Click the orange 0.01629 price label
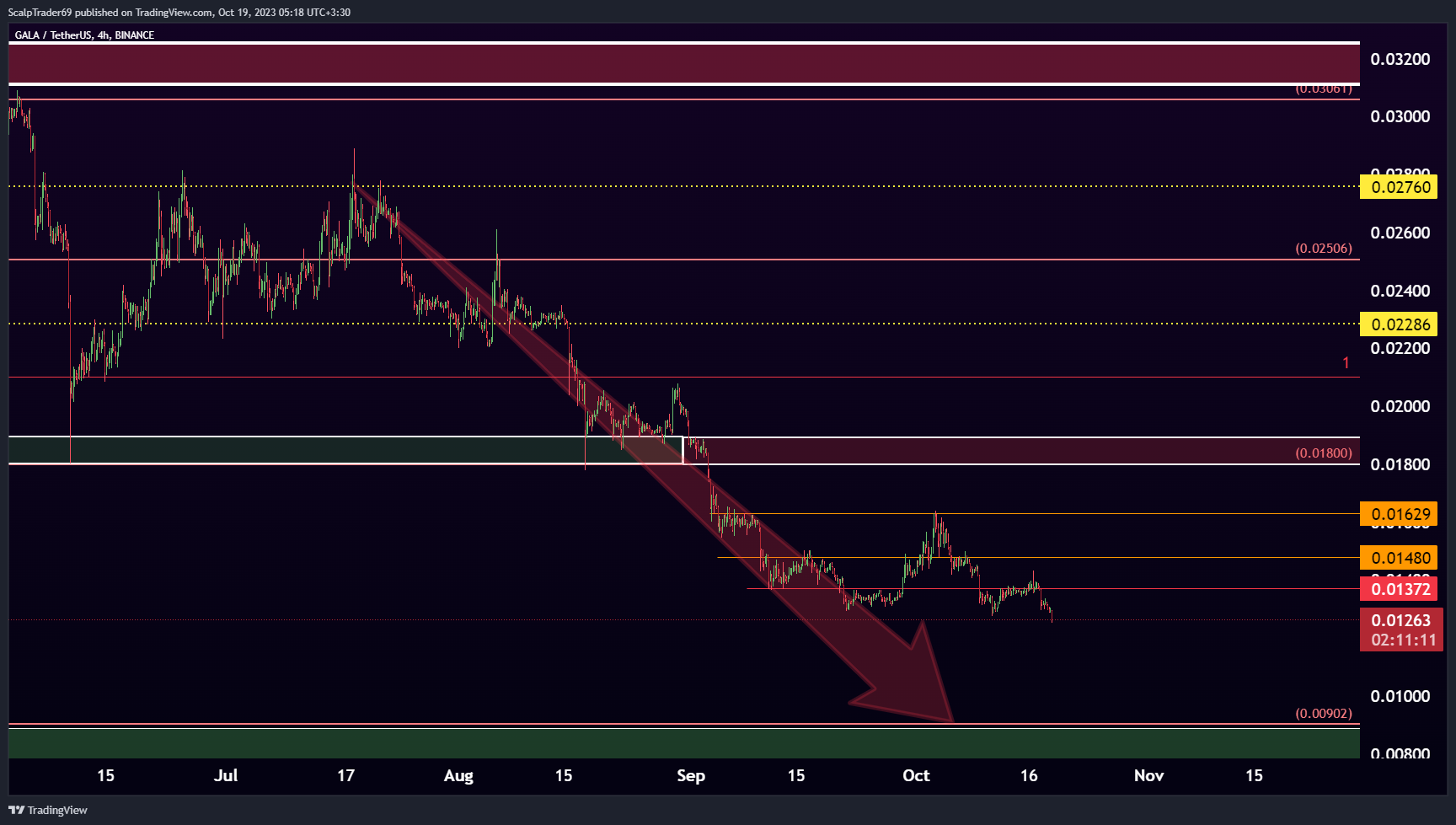 [1399, 514]
